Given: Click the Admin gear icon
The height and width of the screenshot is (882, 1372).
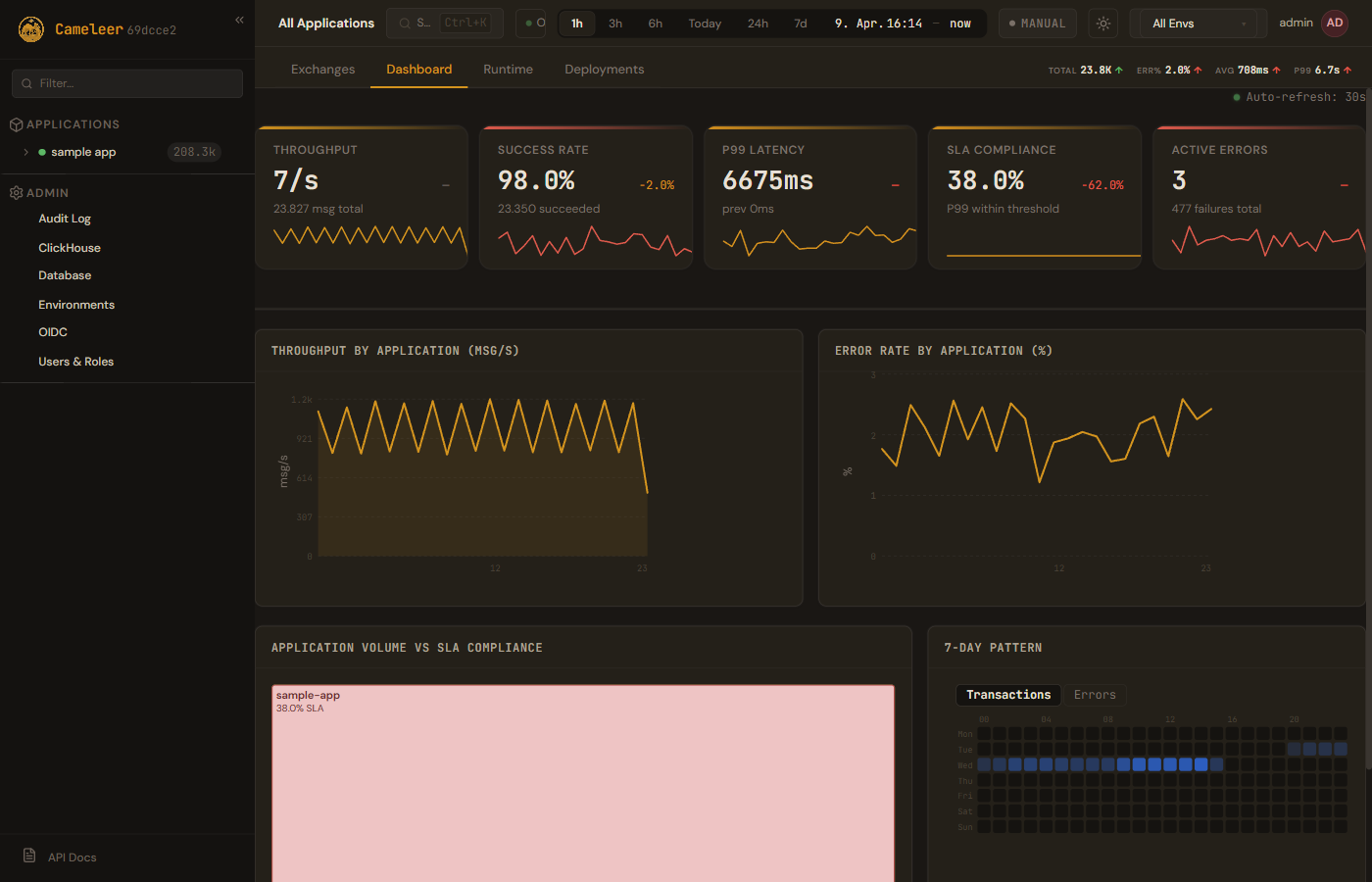Looking at the screenshot, I should pos(16,193).
